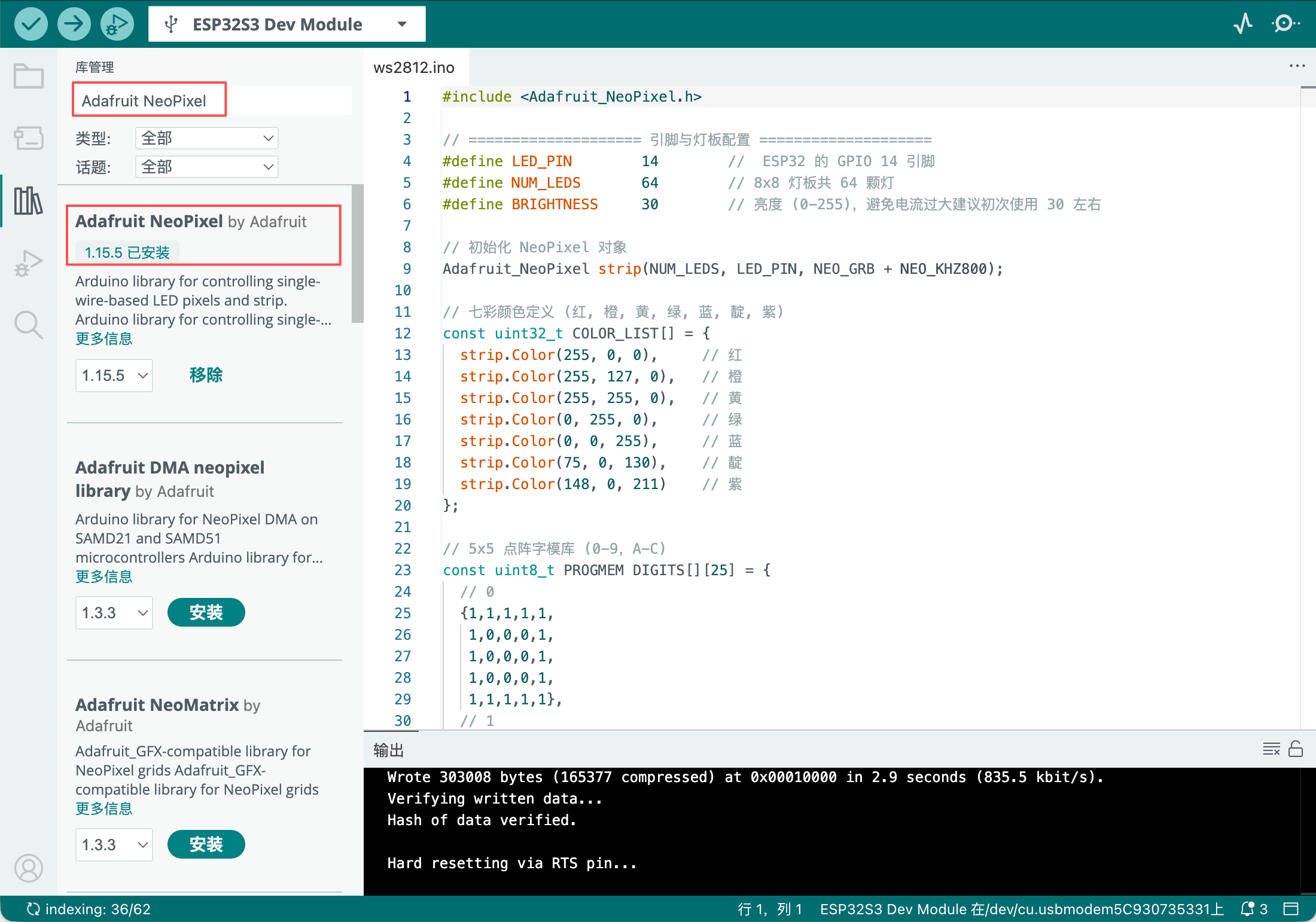Open the 类型 filter dropdown
This screenshot has width=1316, height=922.
click(207, 138)
